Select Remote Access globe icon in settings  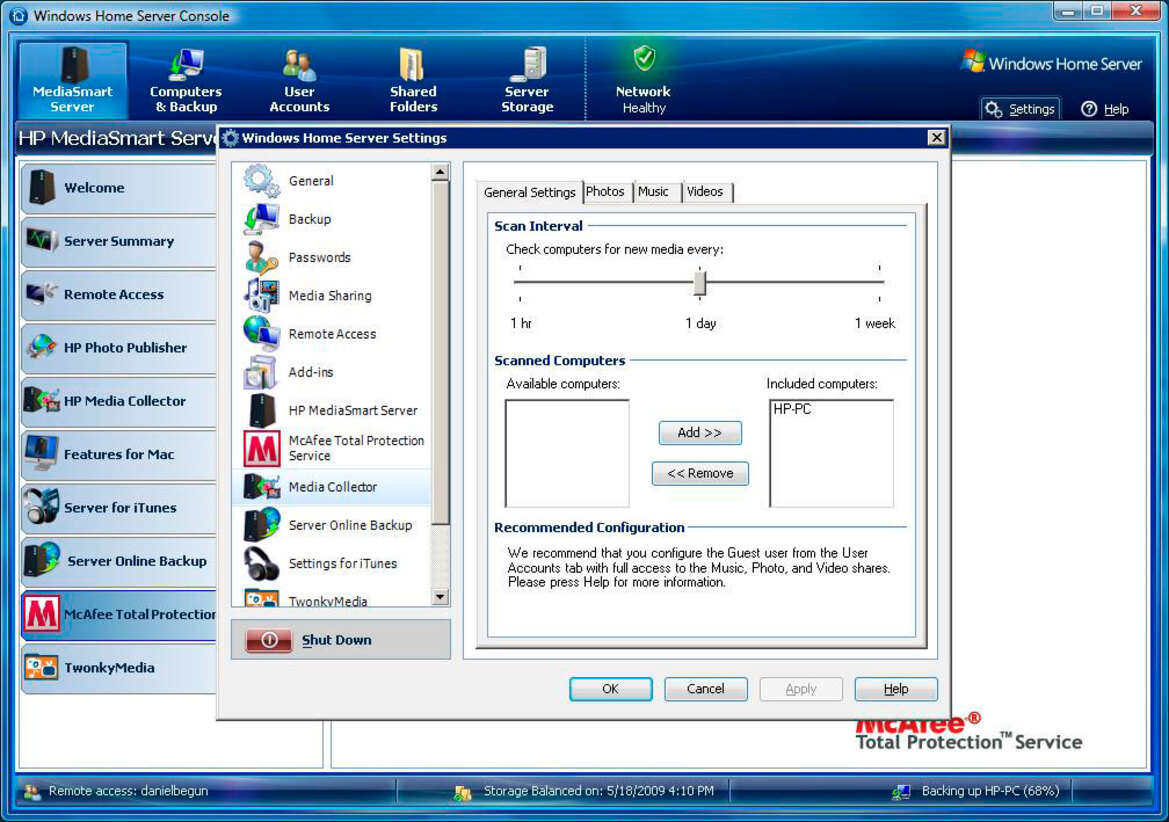click(261, 333)
